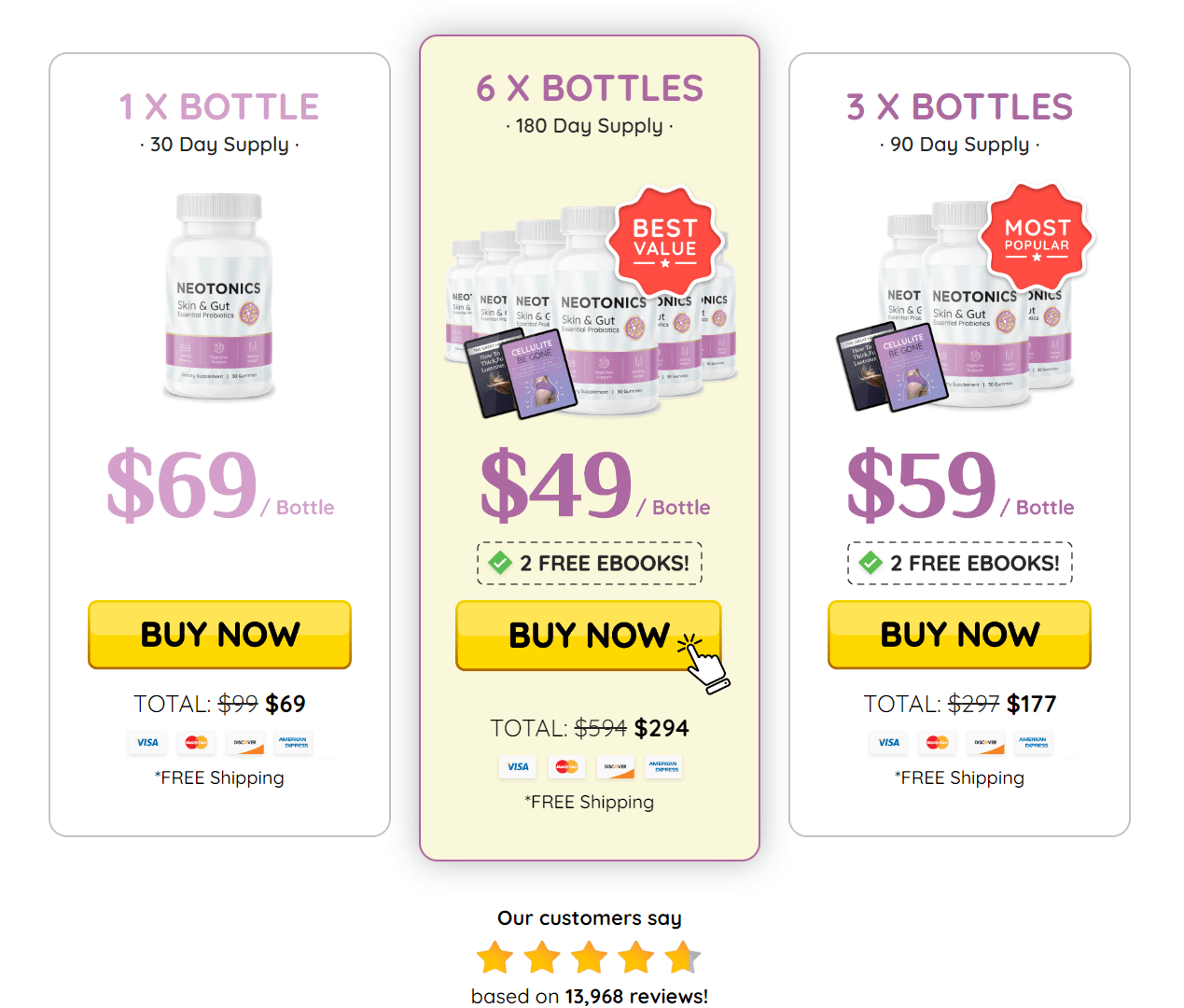Click Buy Now for 3 bottles
The width and height of the screenshot is (1184, 1008).
click(959, 635)
